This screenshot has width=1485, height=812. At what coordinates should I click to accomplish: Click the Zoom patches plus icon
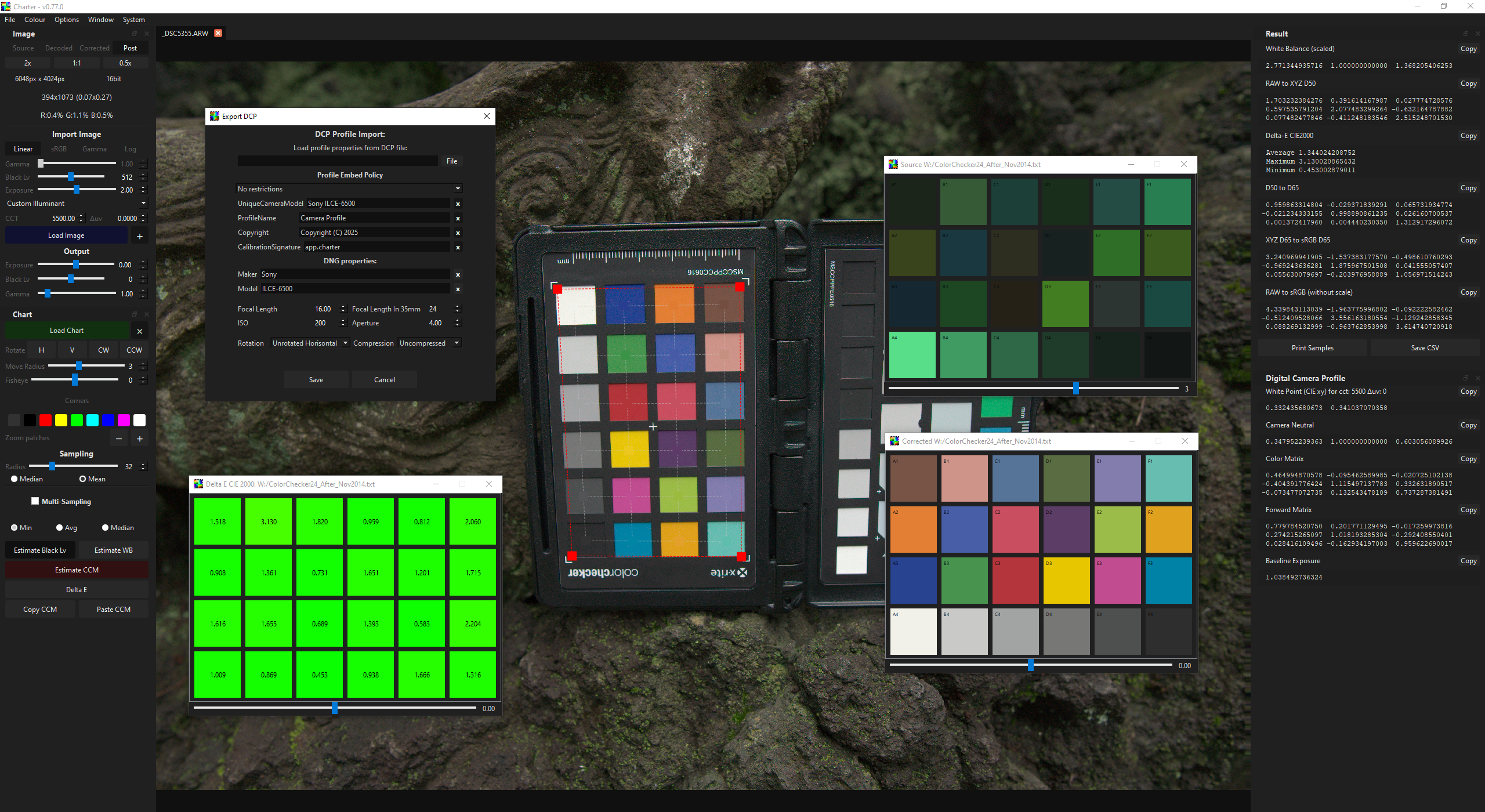139,439
